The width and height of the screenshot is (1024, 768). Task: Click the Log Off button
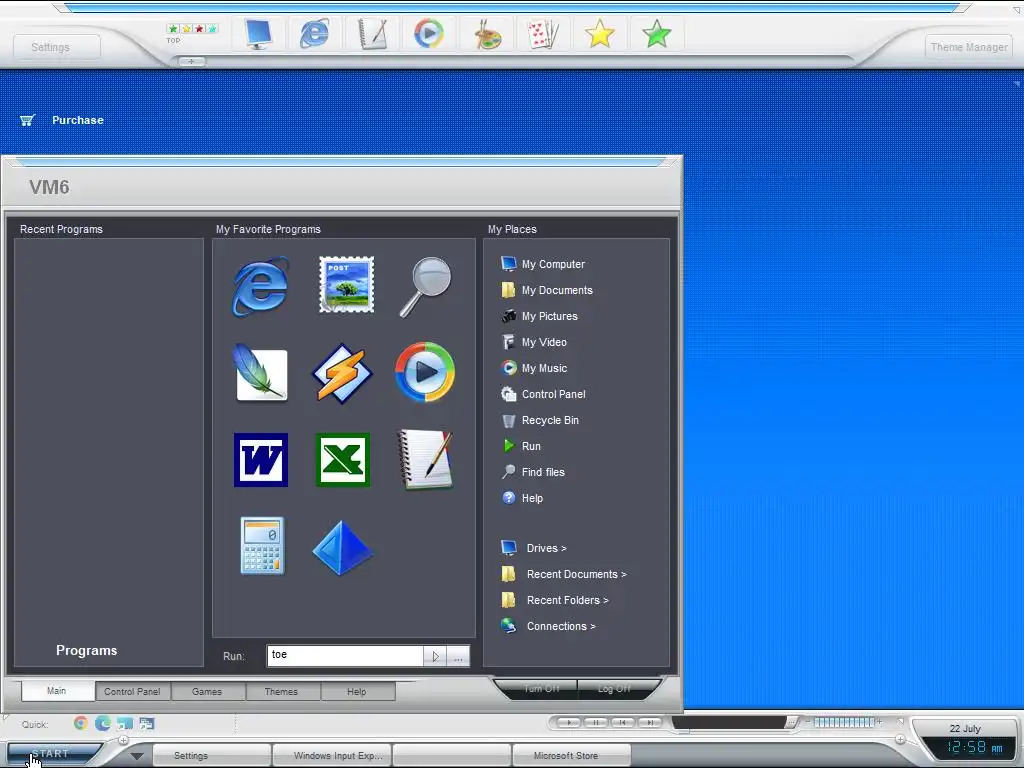pyautogui.click(x=614, y=688)
